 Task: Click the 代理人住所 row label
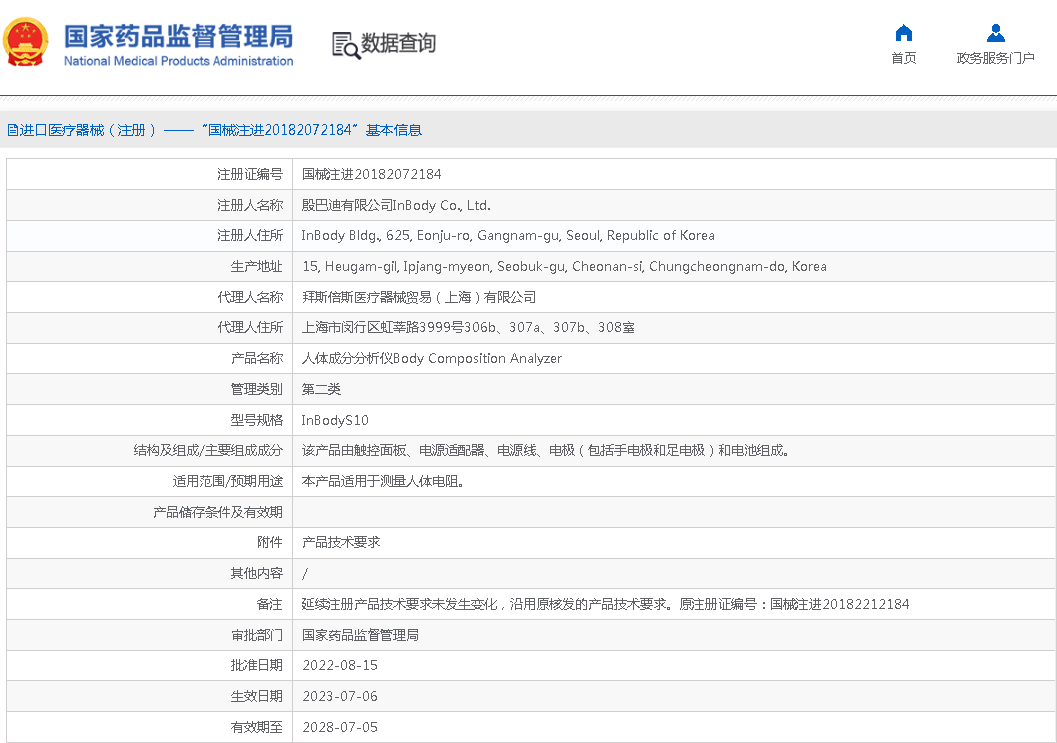coord(249,328)
